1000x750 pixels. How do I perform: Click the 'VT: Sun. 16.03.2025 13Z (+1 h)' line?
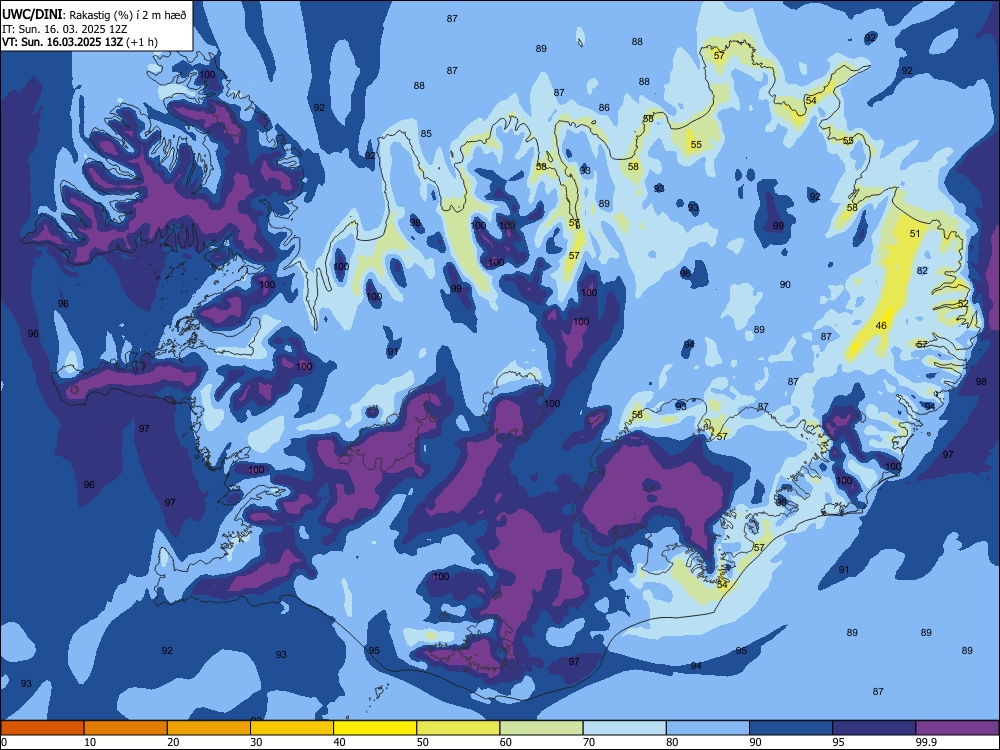pos(80,42)
